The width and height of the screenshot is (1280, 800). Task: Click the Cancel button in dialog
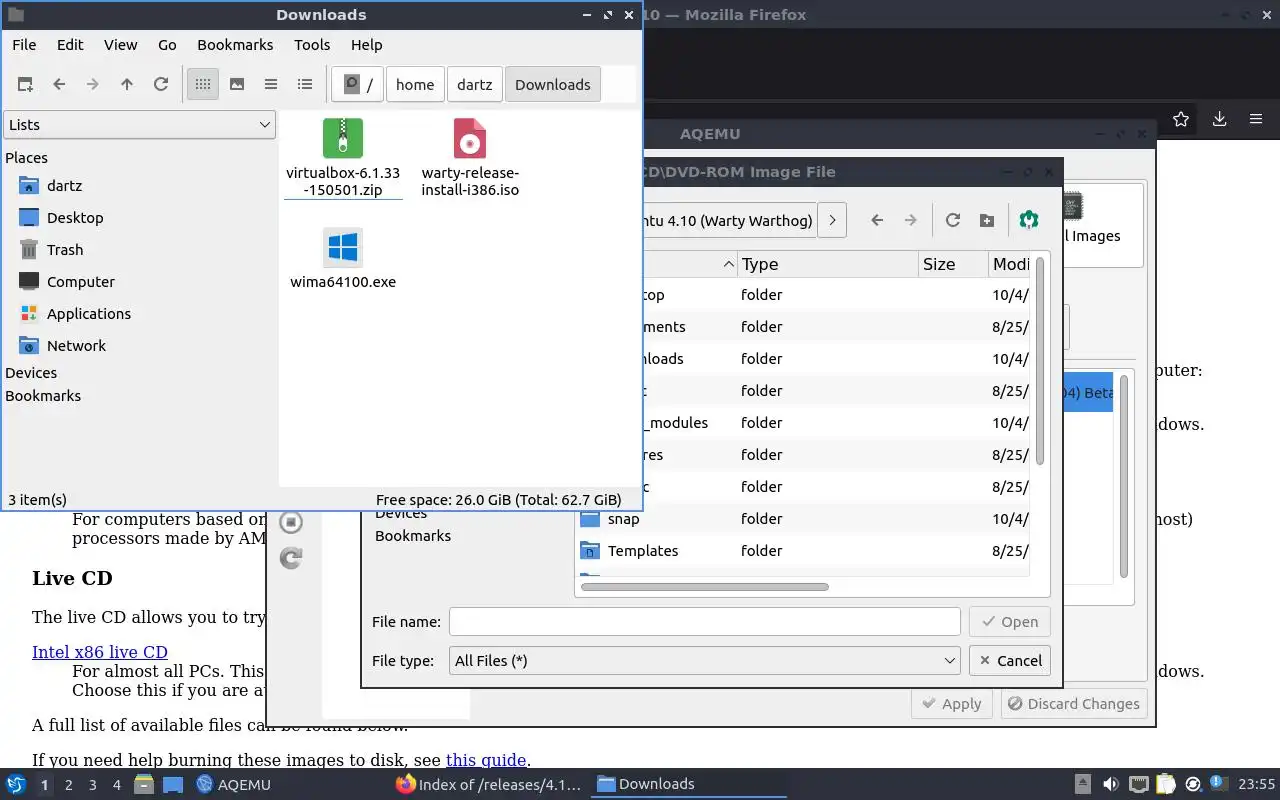click(x=1010, y=661)
